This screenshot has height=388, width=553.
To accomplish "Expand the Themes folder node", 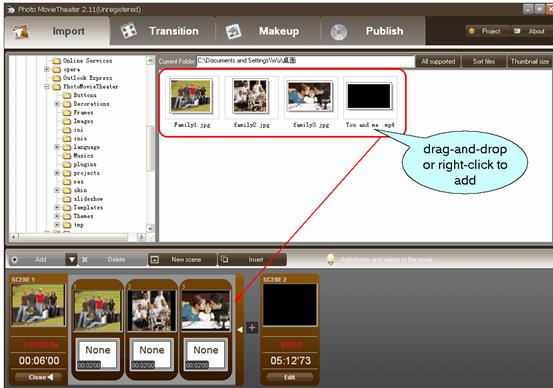I will click(57, 216).
